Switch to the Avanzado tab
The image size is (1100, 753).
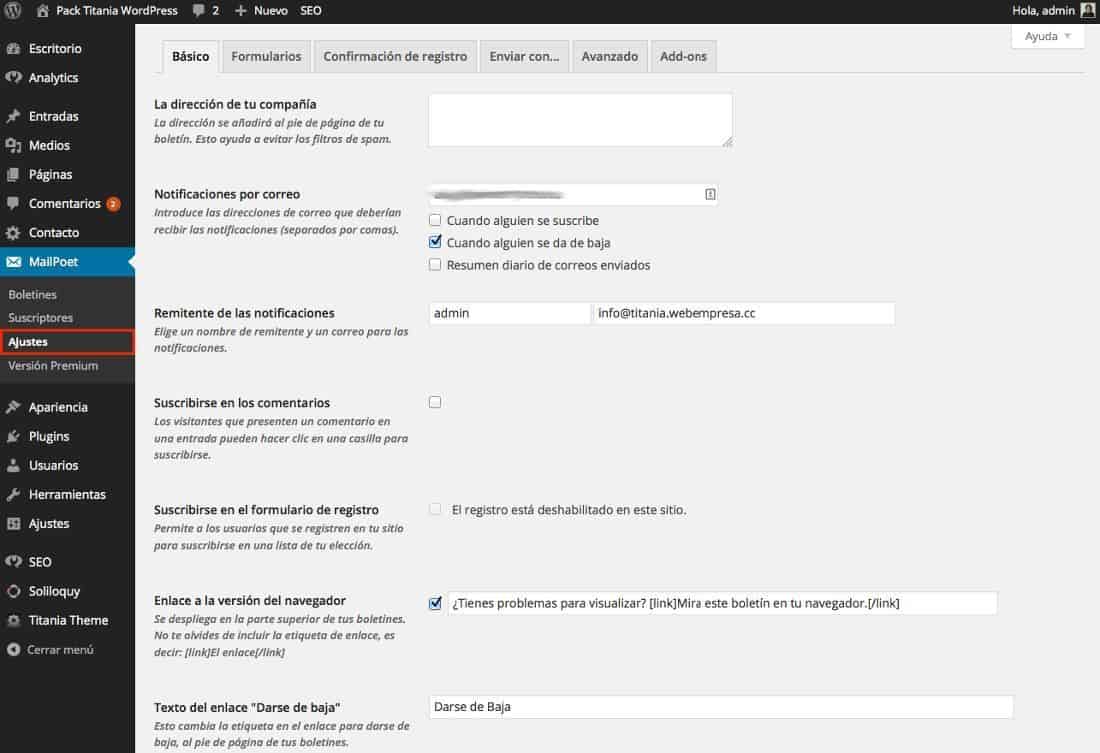pos(610,56)
